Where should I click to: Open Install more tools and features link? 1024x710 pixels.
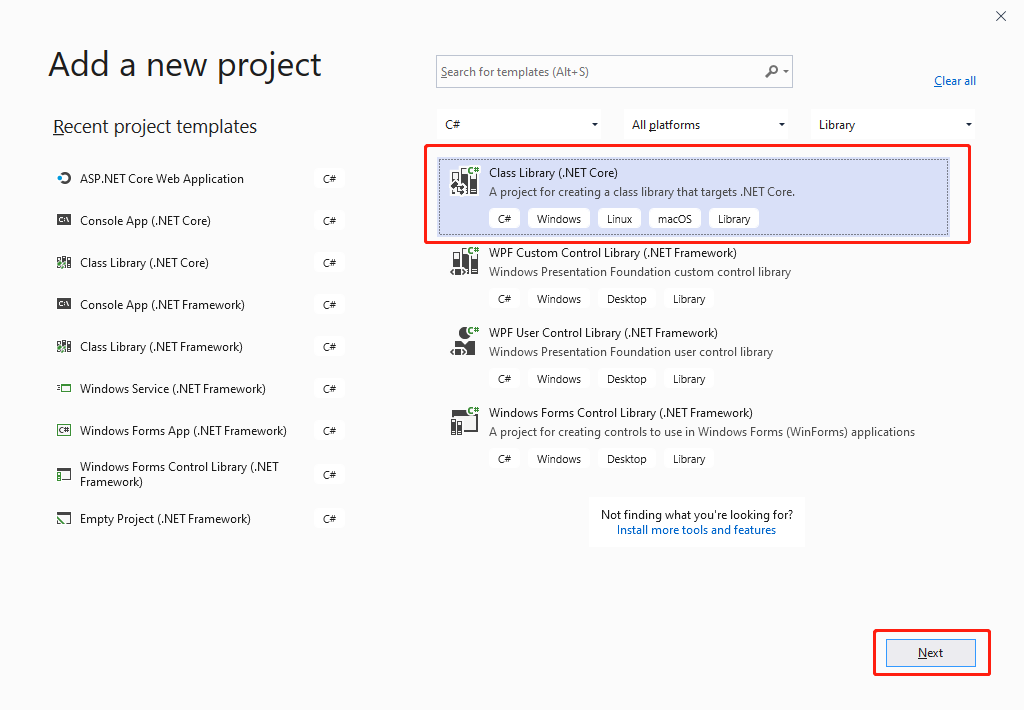pyautogui.click(x=696, y=530)
